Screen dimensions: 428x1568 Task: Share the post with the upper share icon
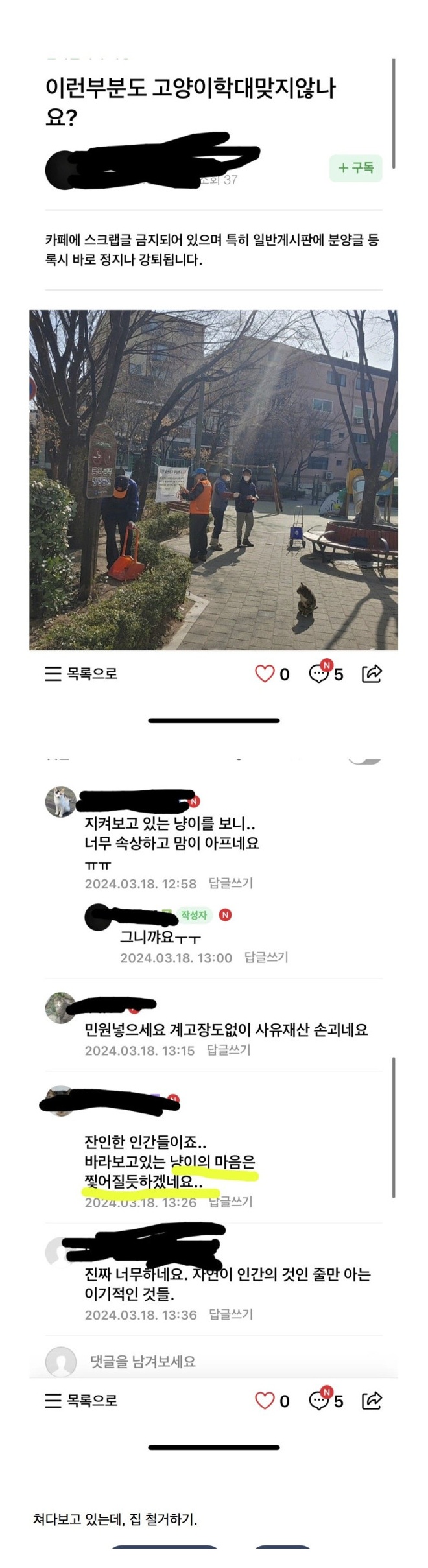[x=372, y=674]
